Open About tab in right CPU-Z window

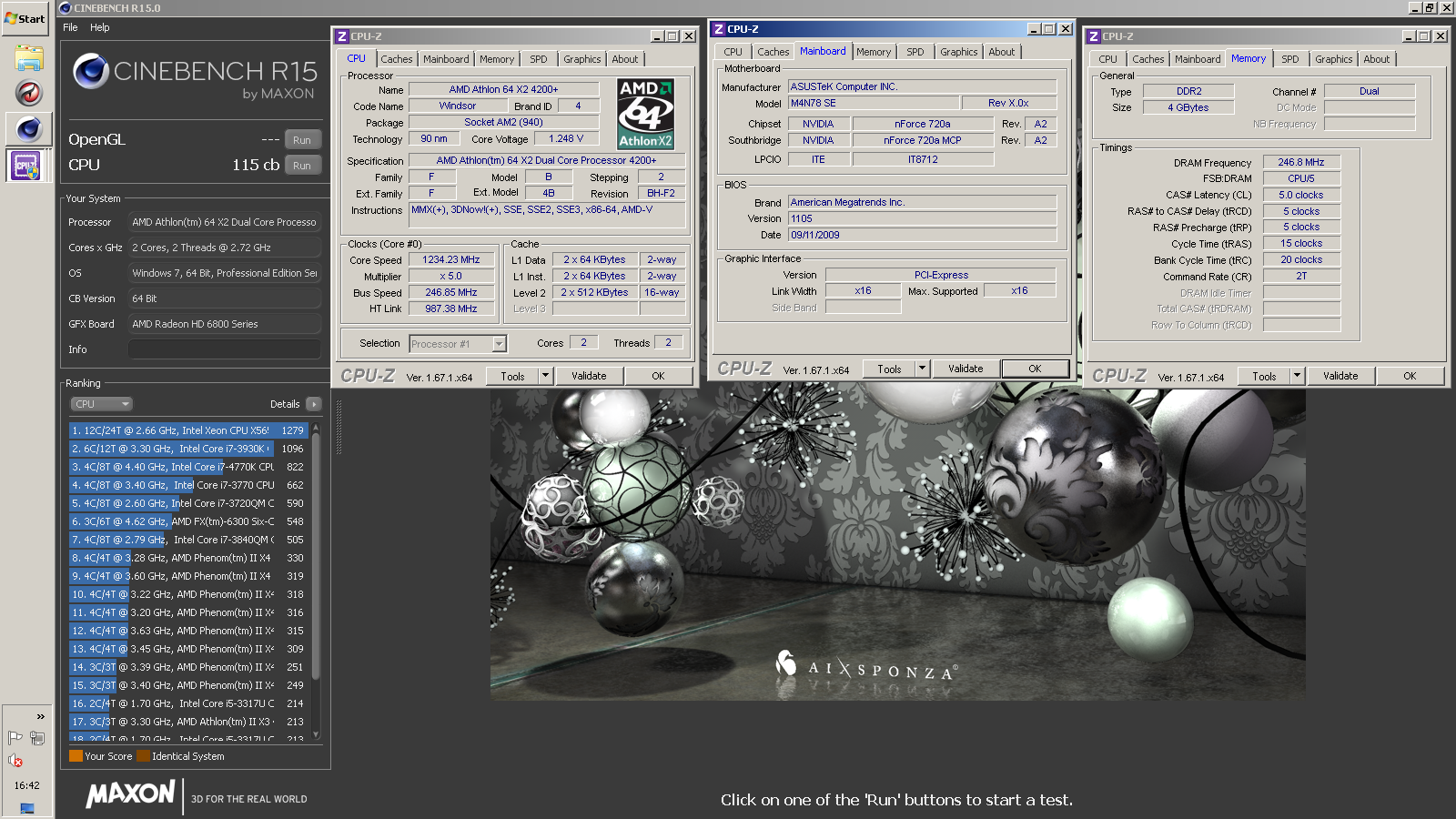pyautogui.click(x=1377, y=59)
